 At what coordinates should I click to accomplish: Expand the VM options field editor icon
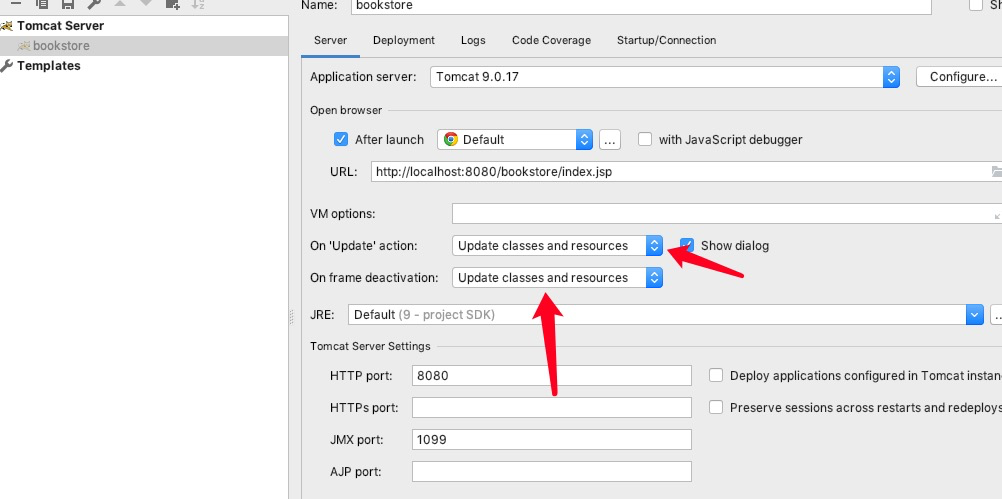click(x=998, y=217)
